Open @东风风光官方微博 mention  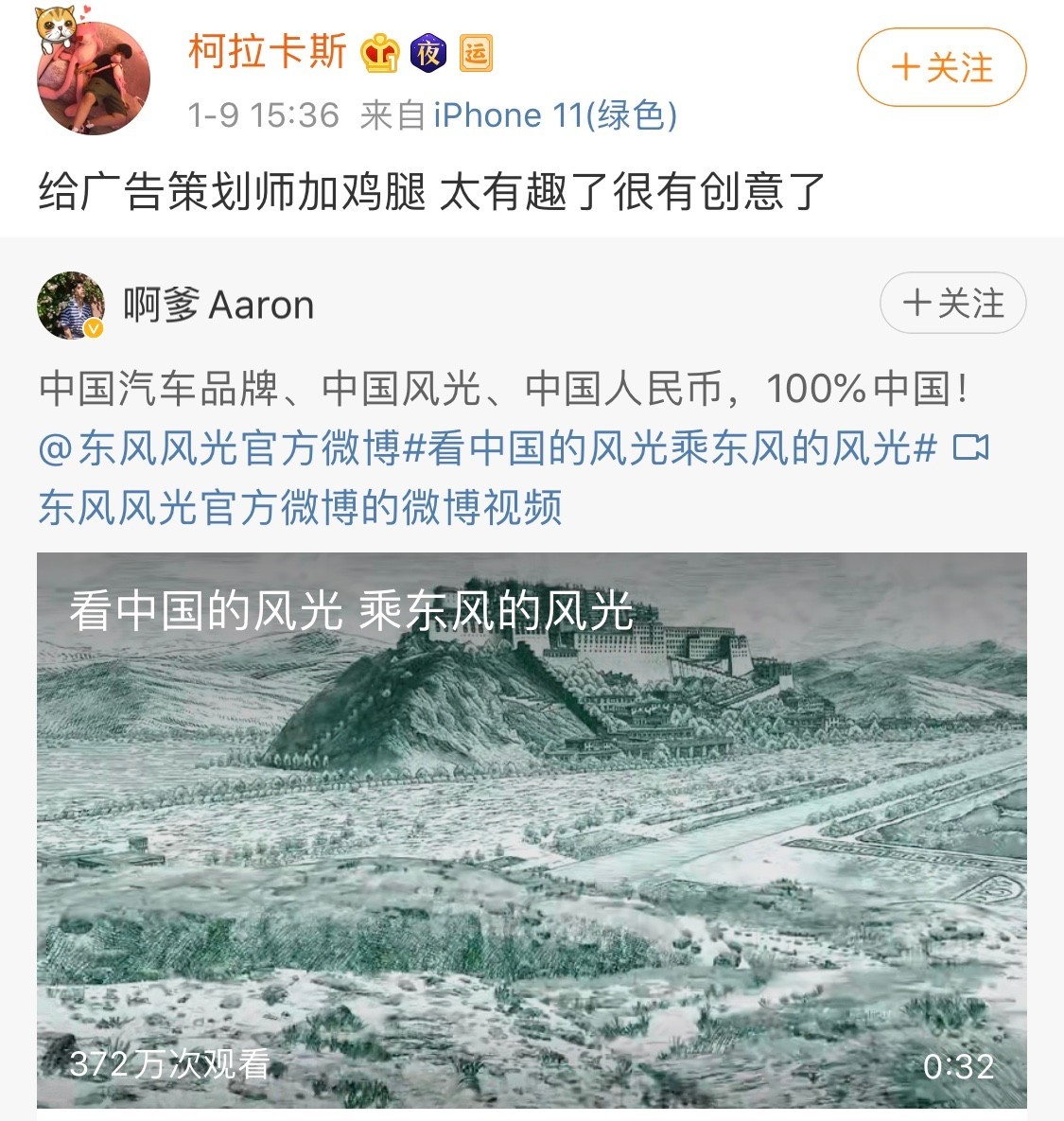pyautogui.click(x=219, y=449)
